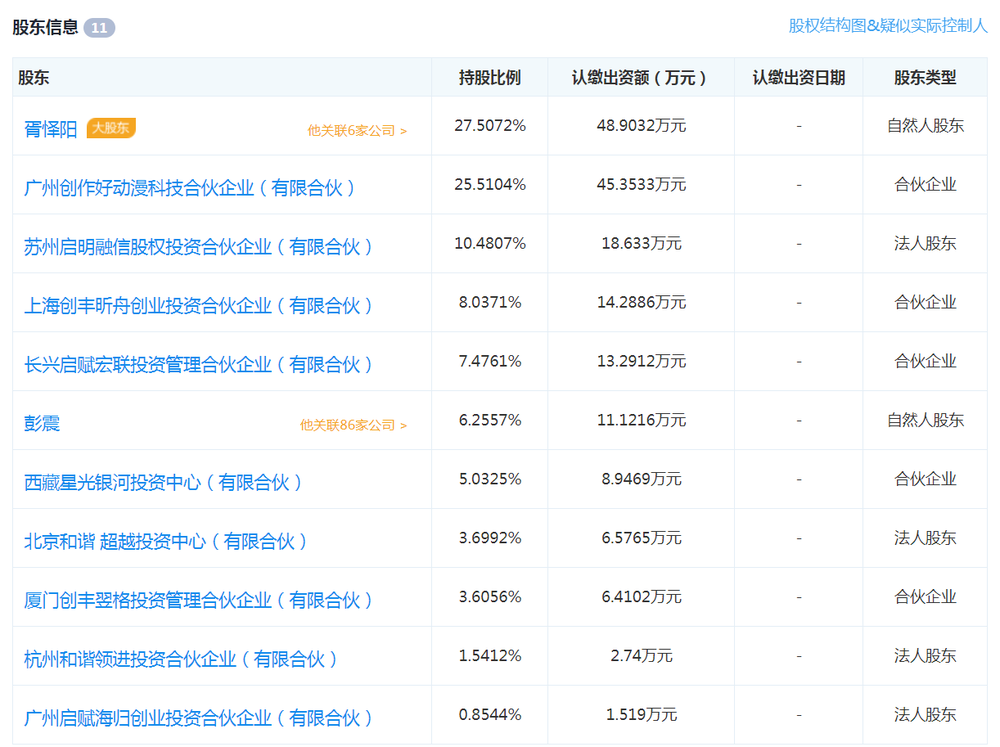Open 北京和谐 超越投资中心 link
Viewport: 1000px width, 747px height.
tap(165, 542)
